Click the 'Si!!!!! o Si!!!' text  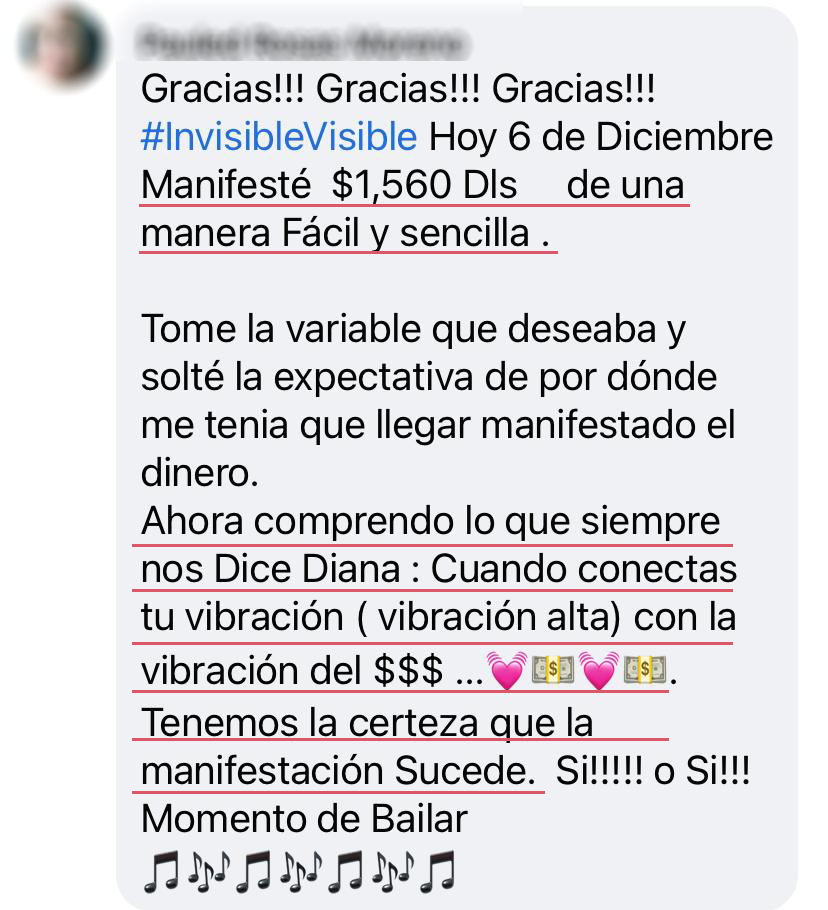653,771
